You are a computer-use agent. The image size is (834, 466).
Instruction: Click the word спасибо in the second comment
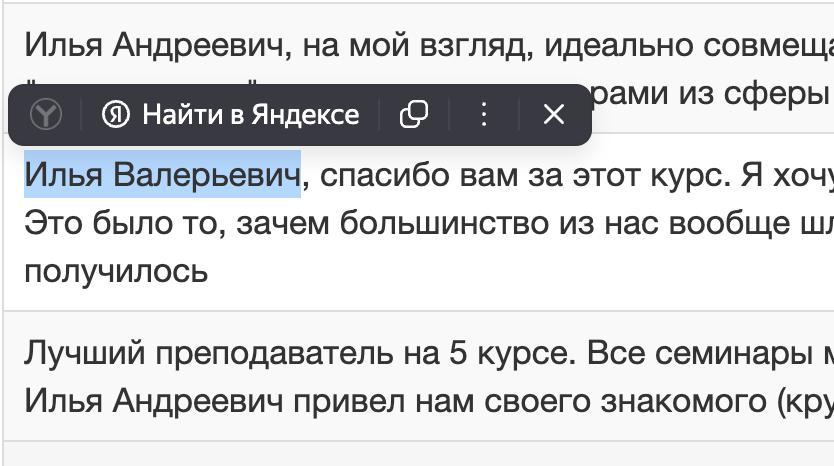coord(385,176)
